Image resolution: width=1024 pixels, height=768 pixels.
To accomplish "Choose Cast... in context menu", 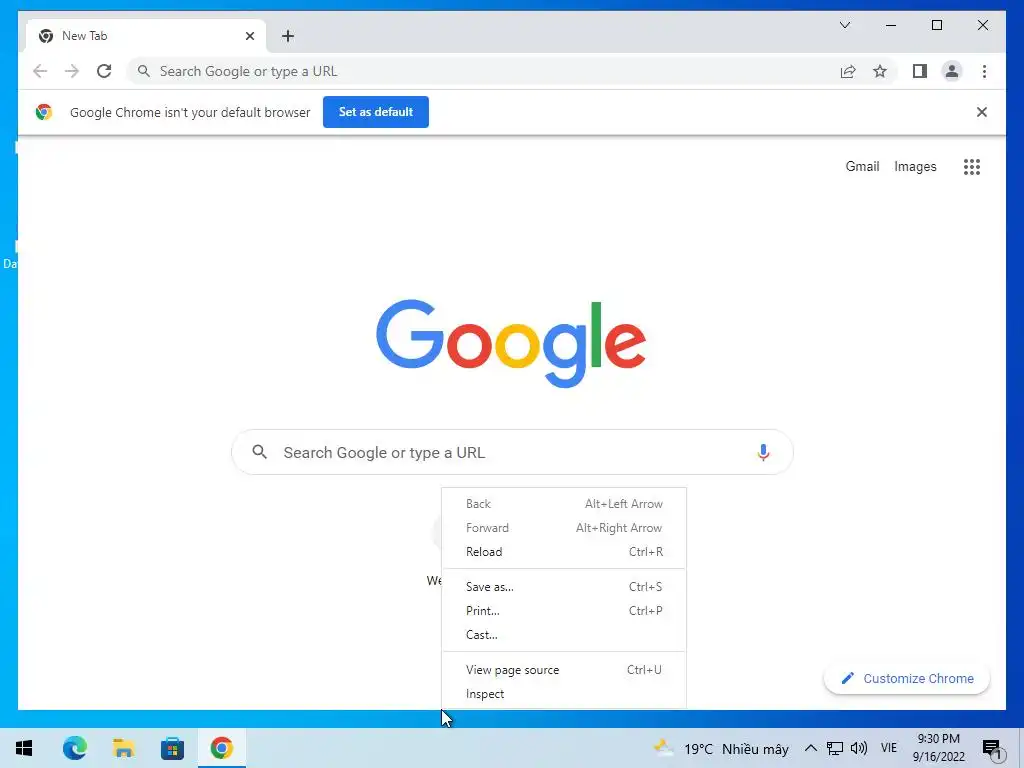I will [x=564, y=635].
